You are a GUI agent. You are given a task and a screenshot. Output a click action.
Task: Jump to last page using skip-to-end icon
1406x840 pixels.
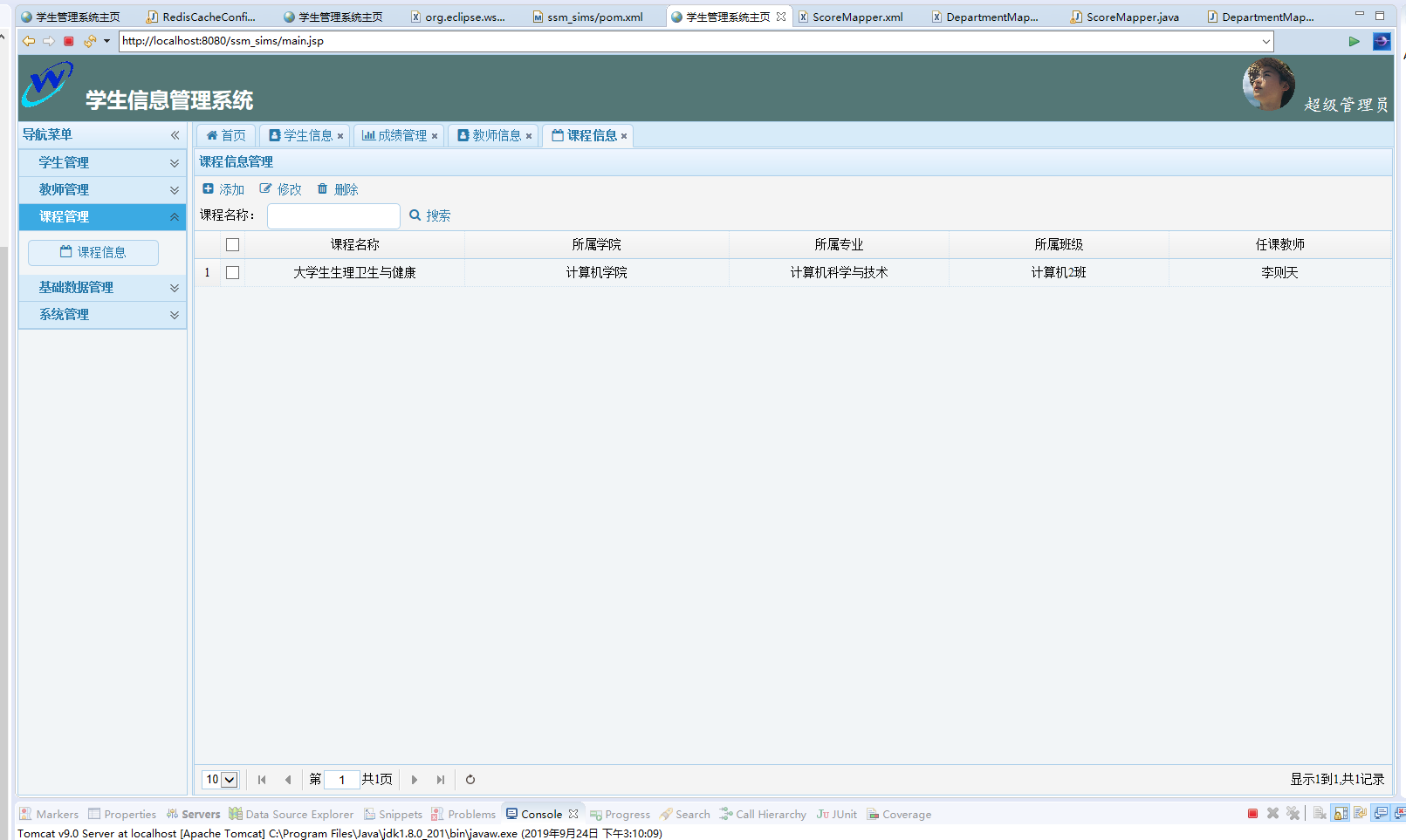click(x=440, y=779)
